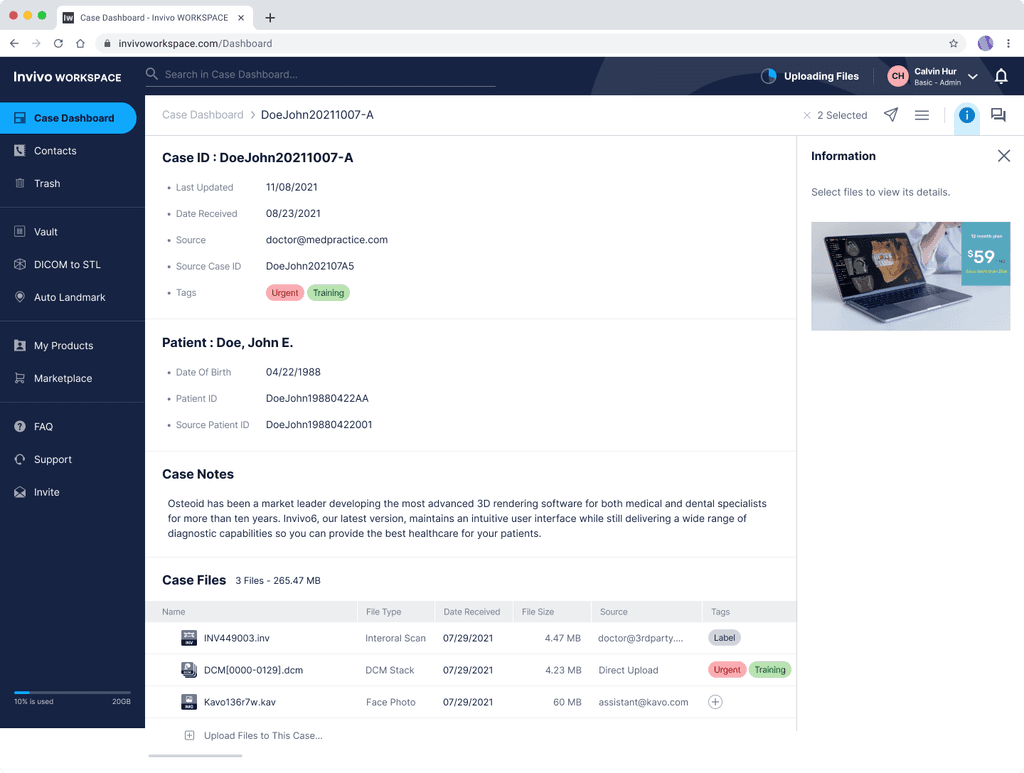The width and height of the screenshot is (1024, 773).
Task: Click the Marketplace cart icon
Action: coord(20,378)
